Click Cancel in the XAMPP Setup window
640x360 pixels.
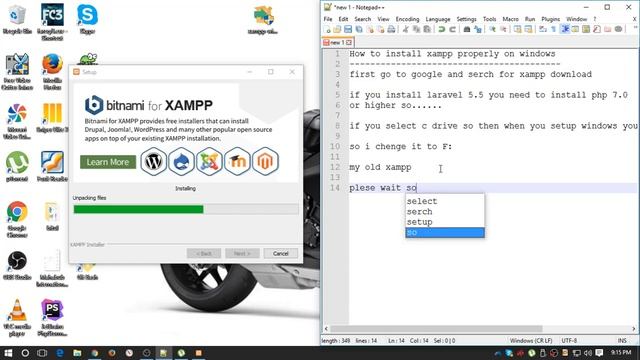click(280, 253)
